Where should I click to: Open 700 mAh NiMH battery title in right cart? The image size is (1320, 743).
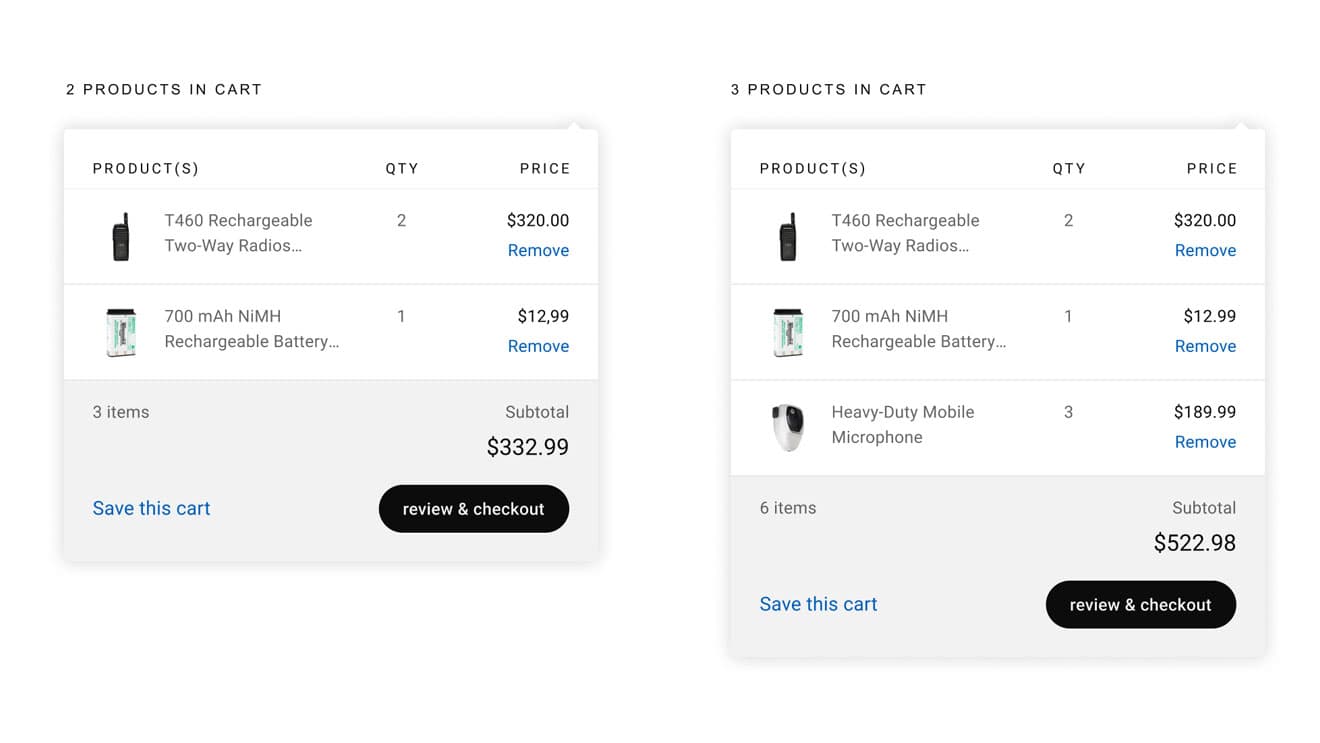[919, 329]
